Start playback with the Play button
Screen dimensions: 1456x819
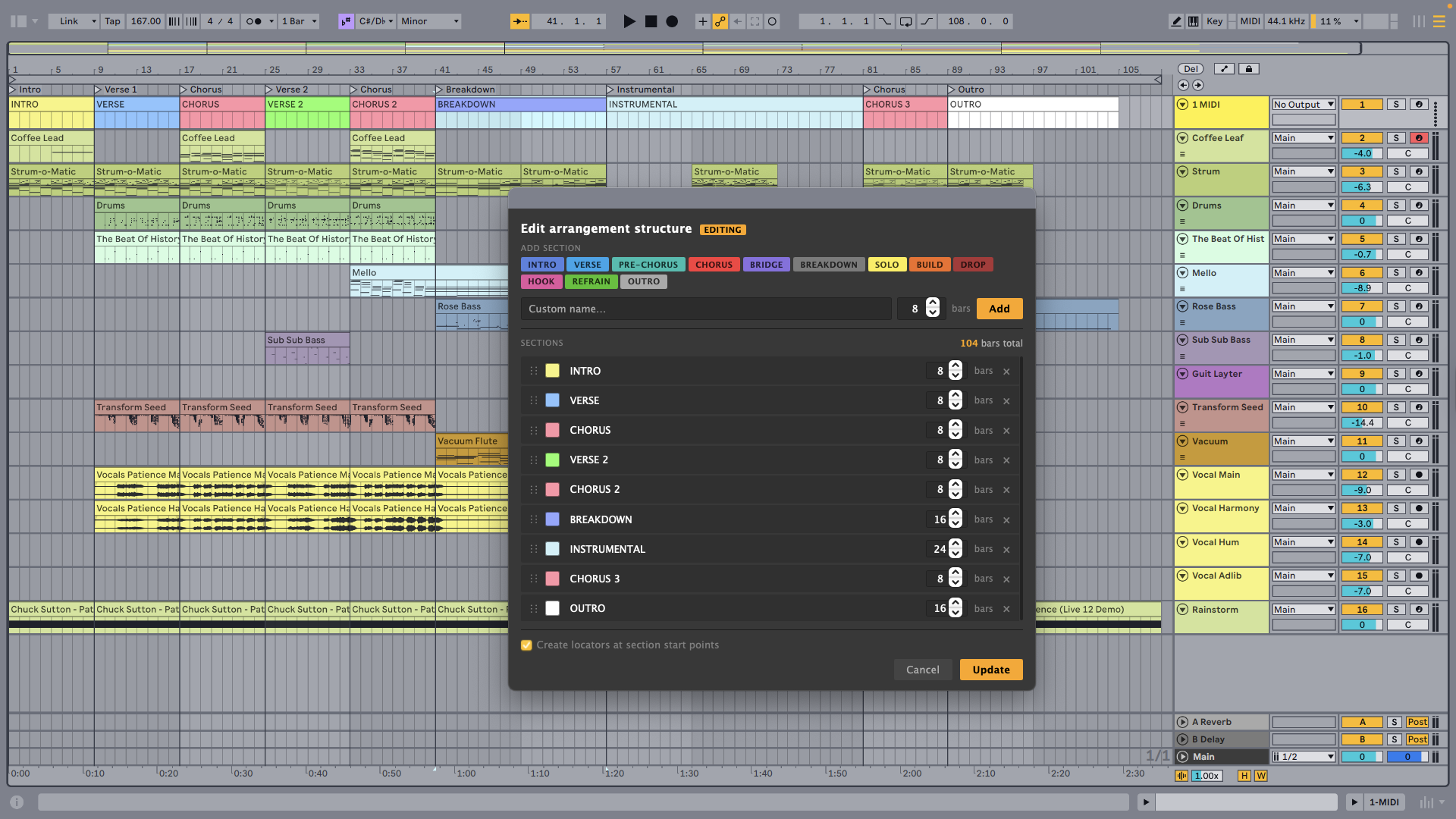coord(629,21)
